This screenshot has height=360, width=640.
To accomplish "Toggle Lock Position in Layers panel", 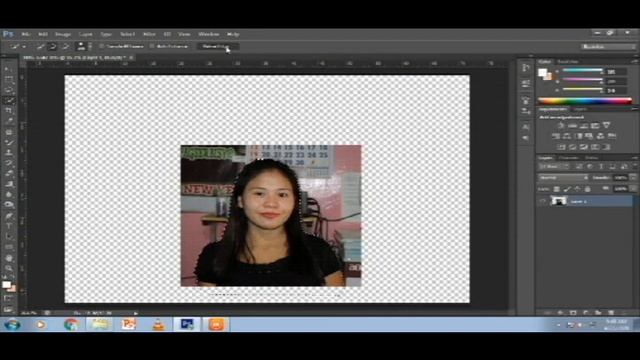I will (577, 189).
